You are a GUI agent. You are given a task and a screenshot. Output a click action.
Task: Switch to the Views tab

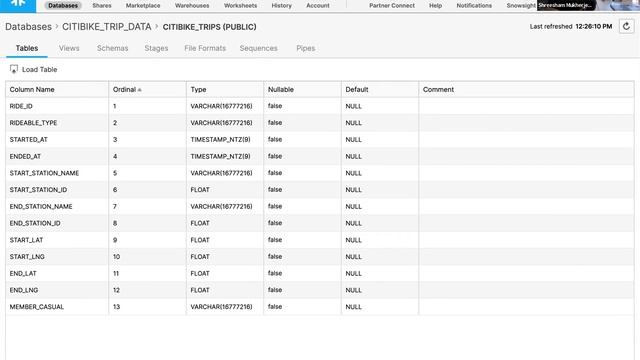pos(69,48)
